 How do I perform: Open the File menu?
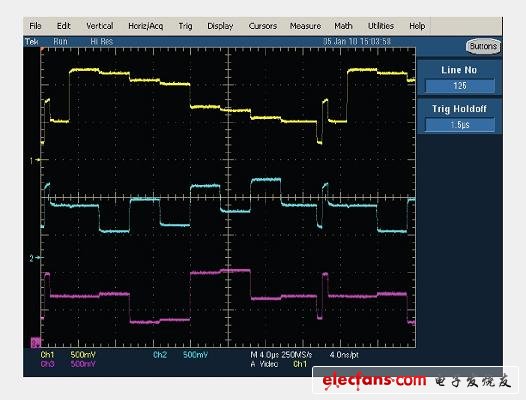(x=35, y=26)
